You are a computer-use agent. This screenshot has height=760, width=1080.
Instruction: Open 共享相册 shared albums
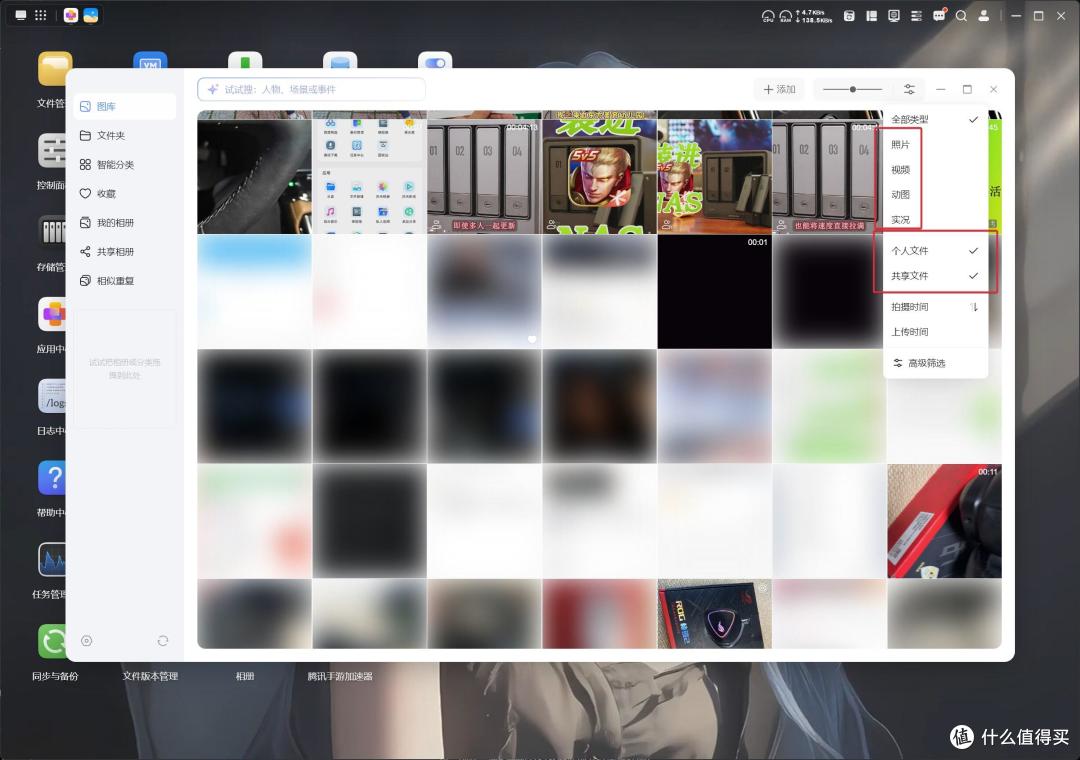[x=125, y=251]
